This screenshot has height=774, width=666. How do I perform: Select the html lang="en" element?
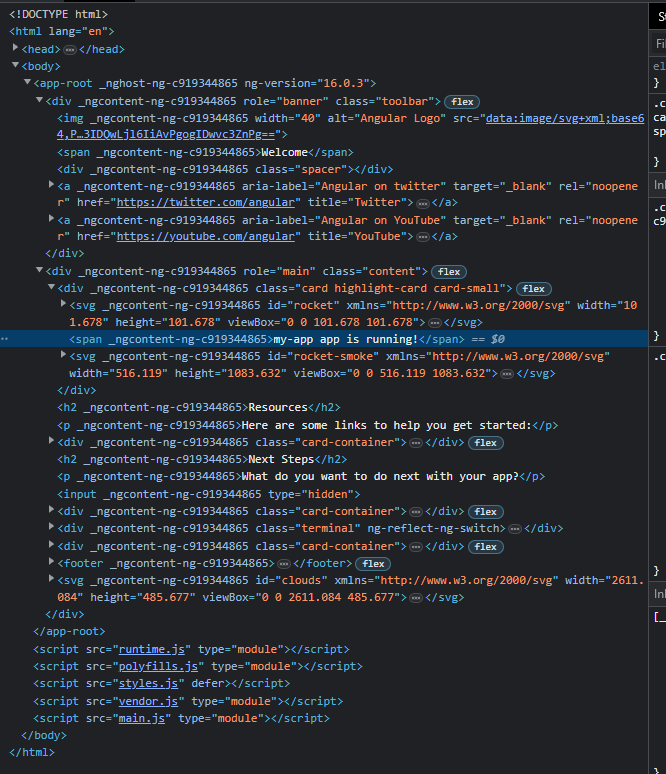pyautogui.click(x=62, y=32)
